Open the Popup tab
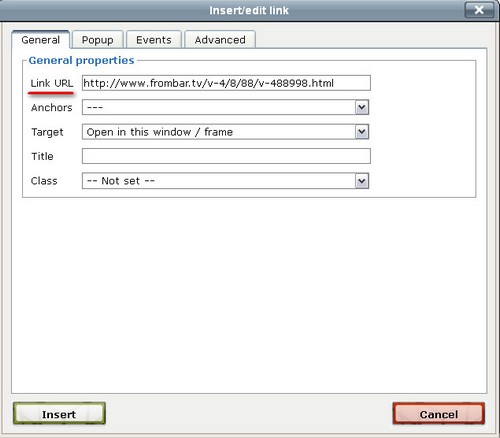 98,40
